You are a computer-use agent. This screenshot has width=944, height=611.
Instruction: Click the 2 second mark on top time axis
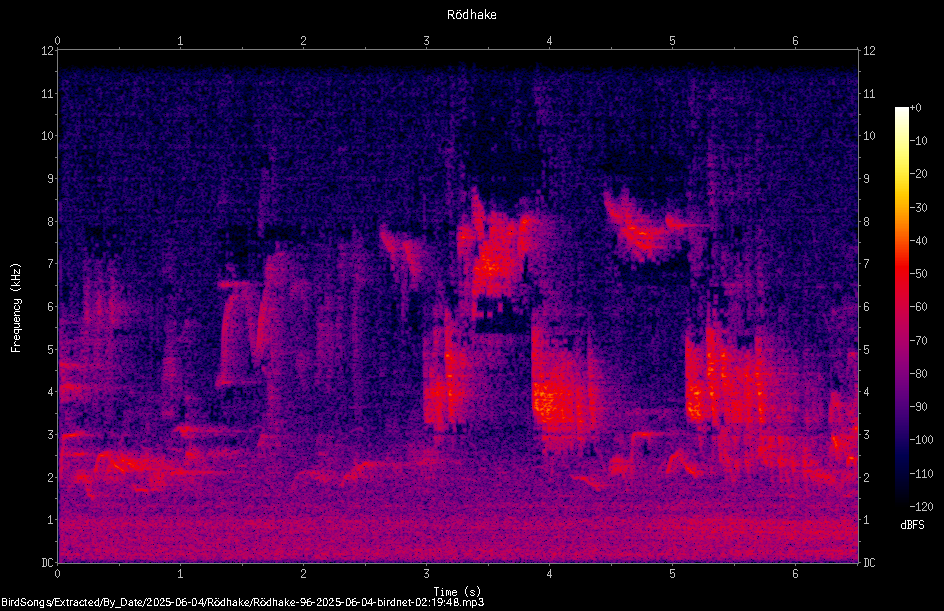coord(303,41)
